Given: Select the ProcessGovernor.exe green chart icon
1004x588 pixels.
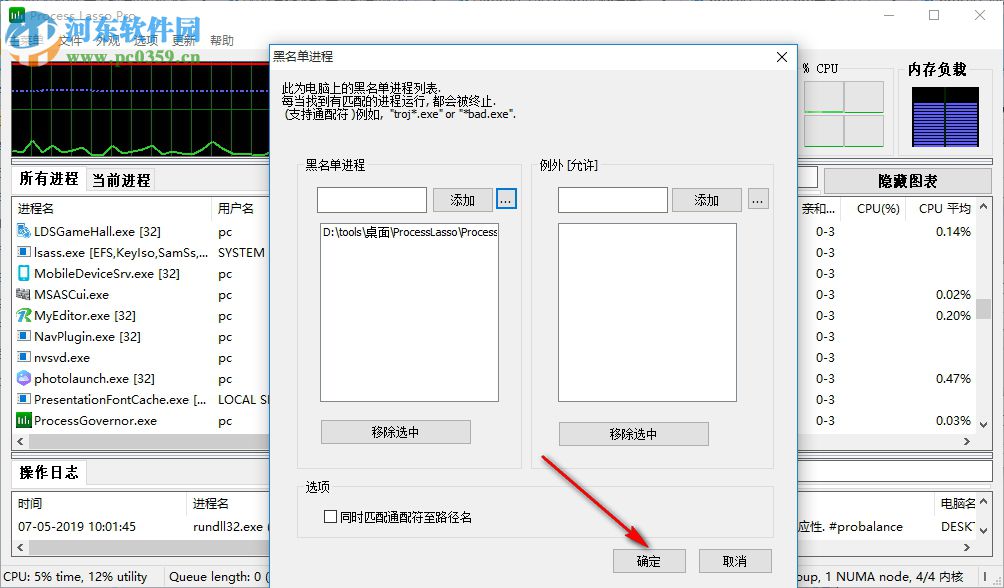Looking at the screenshot, I should click(x=23, y=420).
